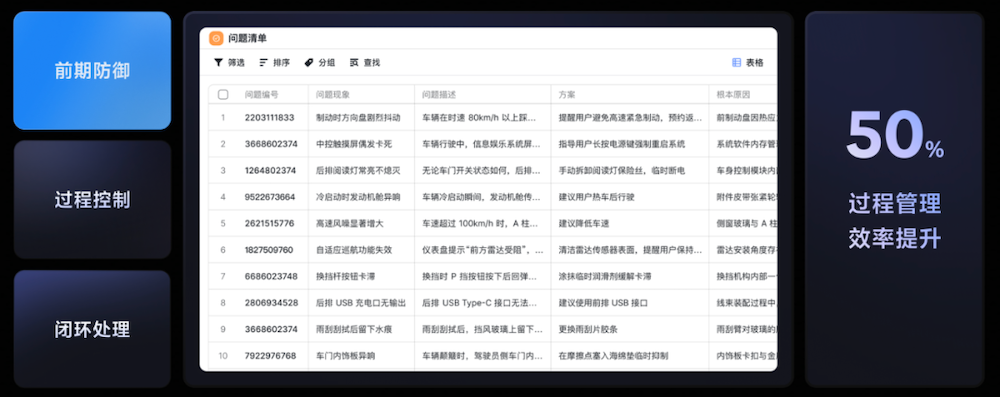
Task: Click the tag group icon
Action: point(309,63)
